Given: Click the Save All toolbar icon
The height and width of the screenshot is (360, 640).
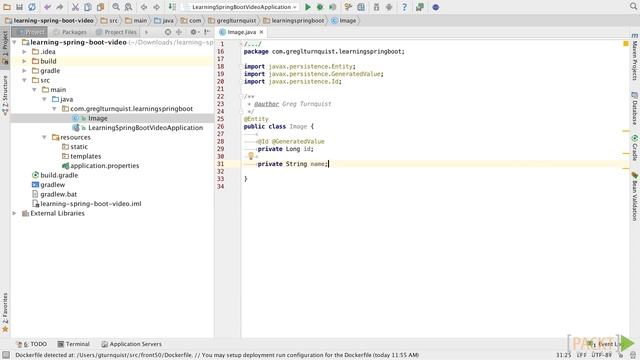Looking at the screenshot, I should [x=19, y=7].
